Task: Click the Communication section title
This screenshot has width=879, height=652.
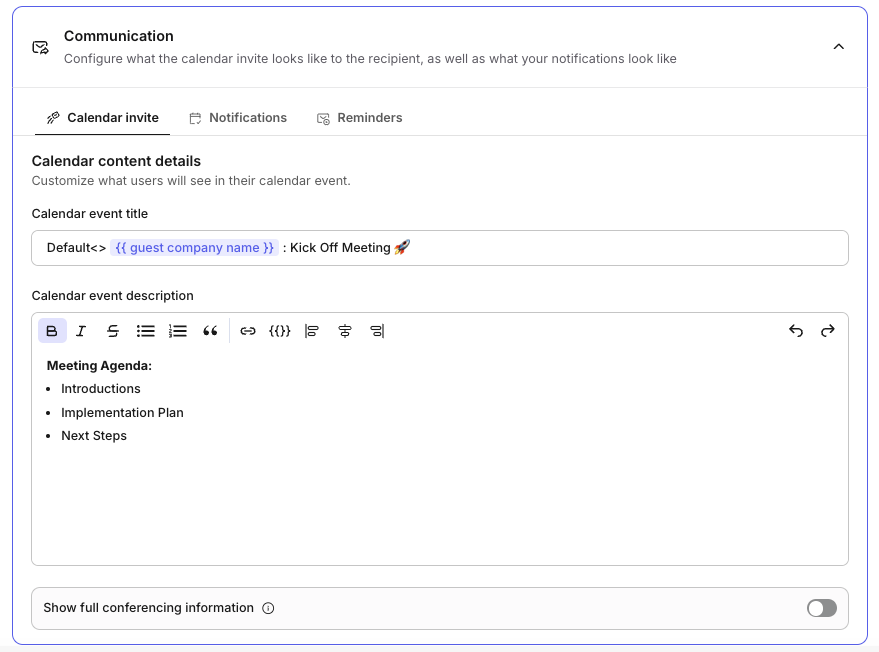Action: coord(119,36)
